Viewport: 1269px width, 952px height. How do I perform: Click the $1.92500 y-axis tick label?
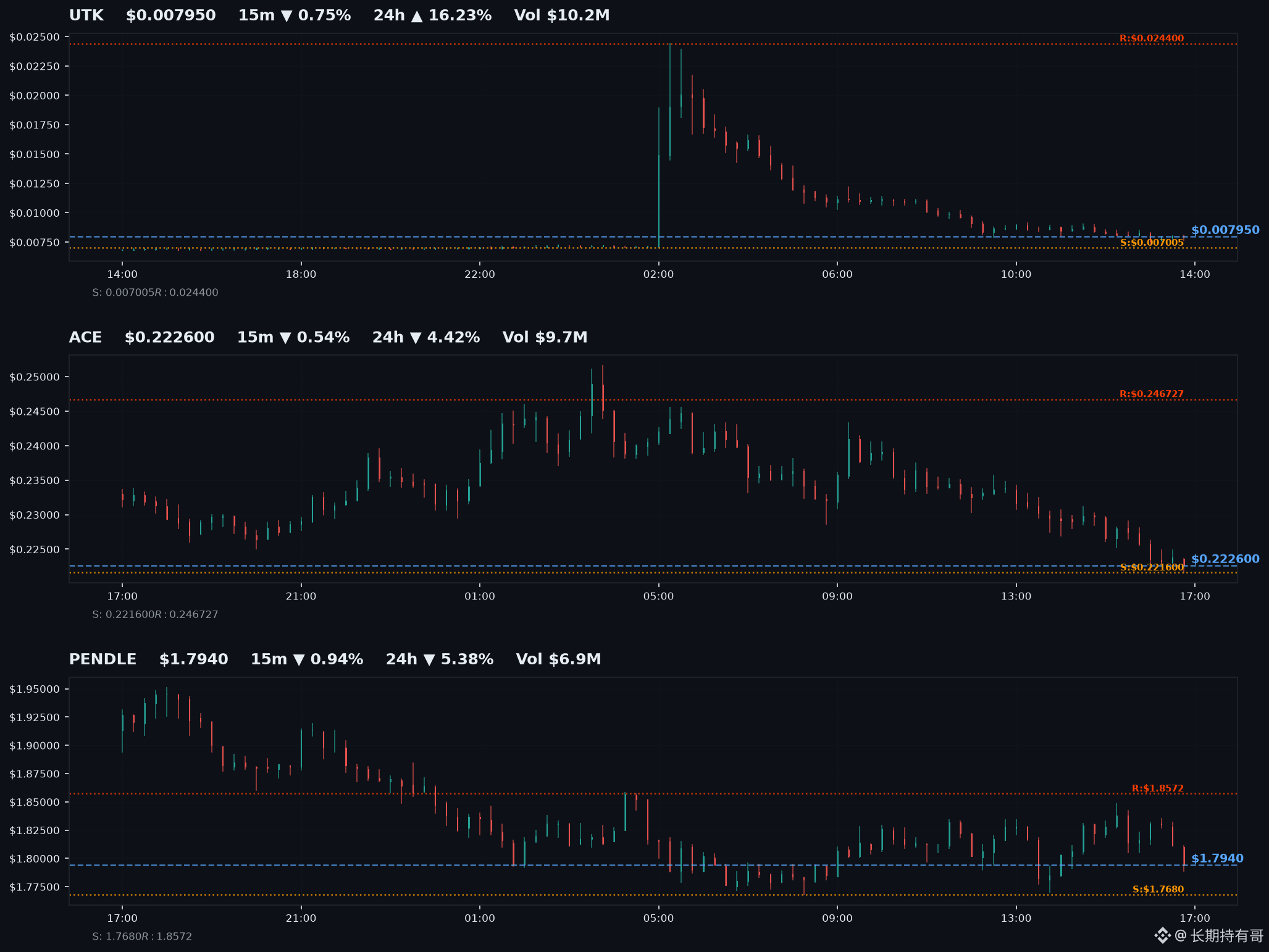(x=35, y=717)
